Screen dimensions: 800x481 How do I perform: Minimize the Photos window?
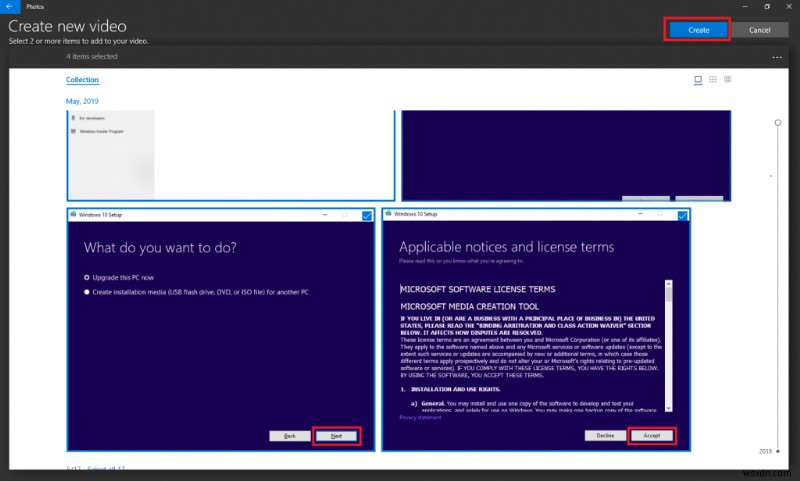[745, 7]
